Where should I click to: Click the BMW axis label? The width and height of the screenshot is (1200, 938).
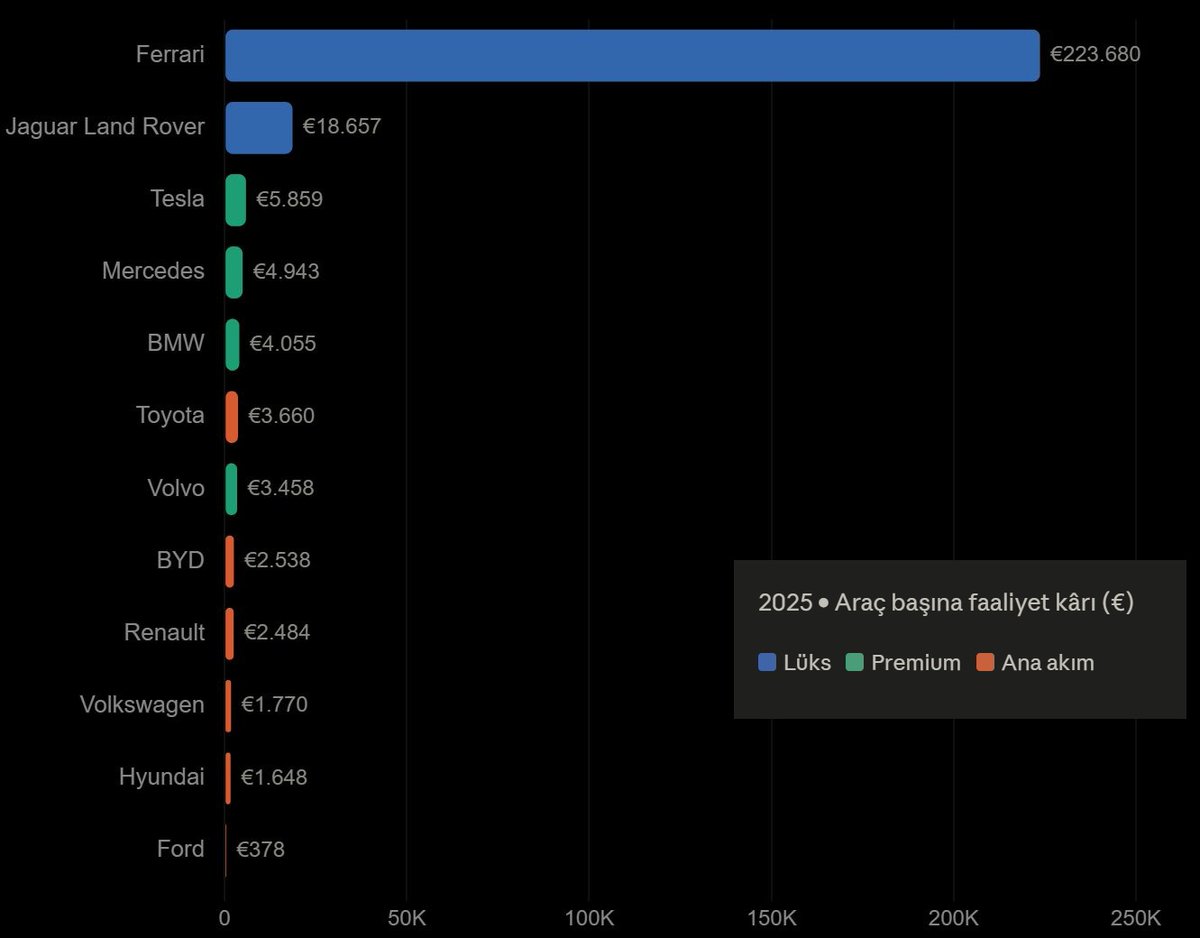coord(176,343)
